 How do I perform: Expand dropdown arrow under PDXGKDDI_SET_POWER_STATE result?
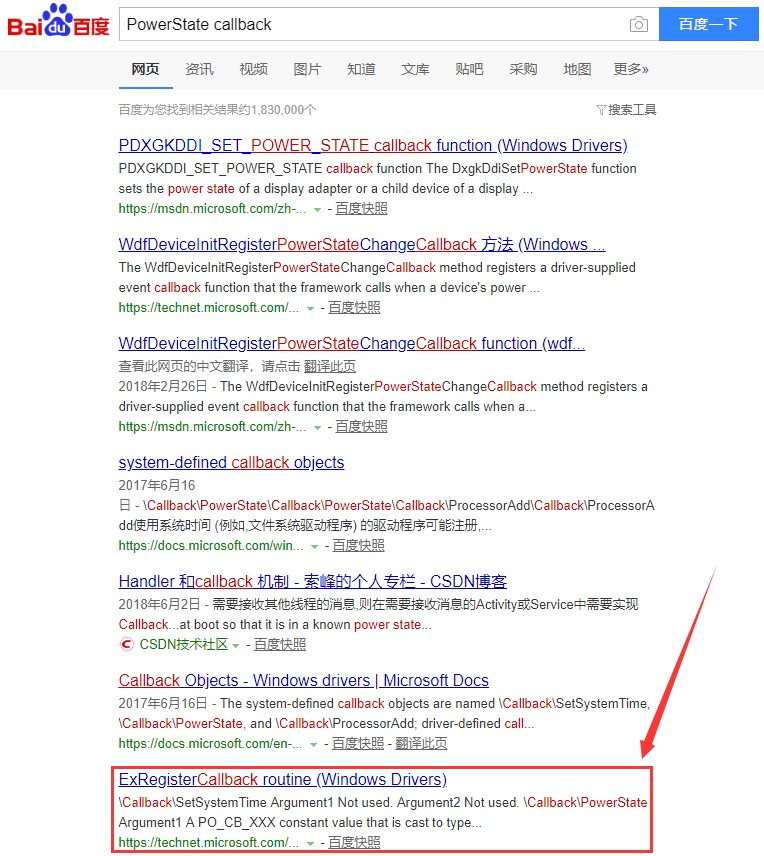[x=317, y=210]
